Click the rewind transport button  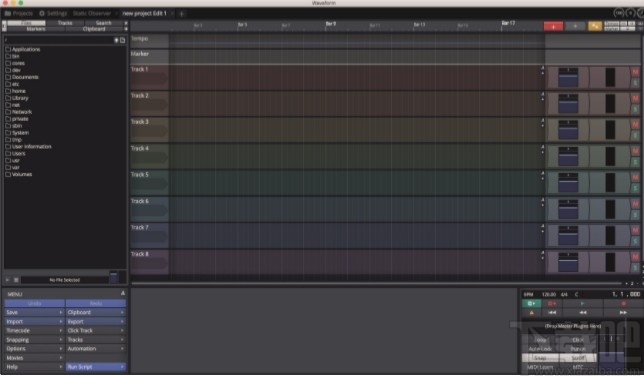click(582, 313)
